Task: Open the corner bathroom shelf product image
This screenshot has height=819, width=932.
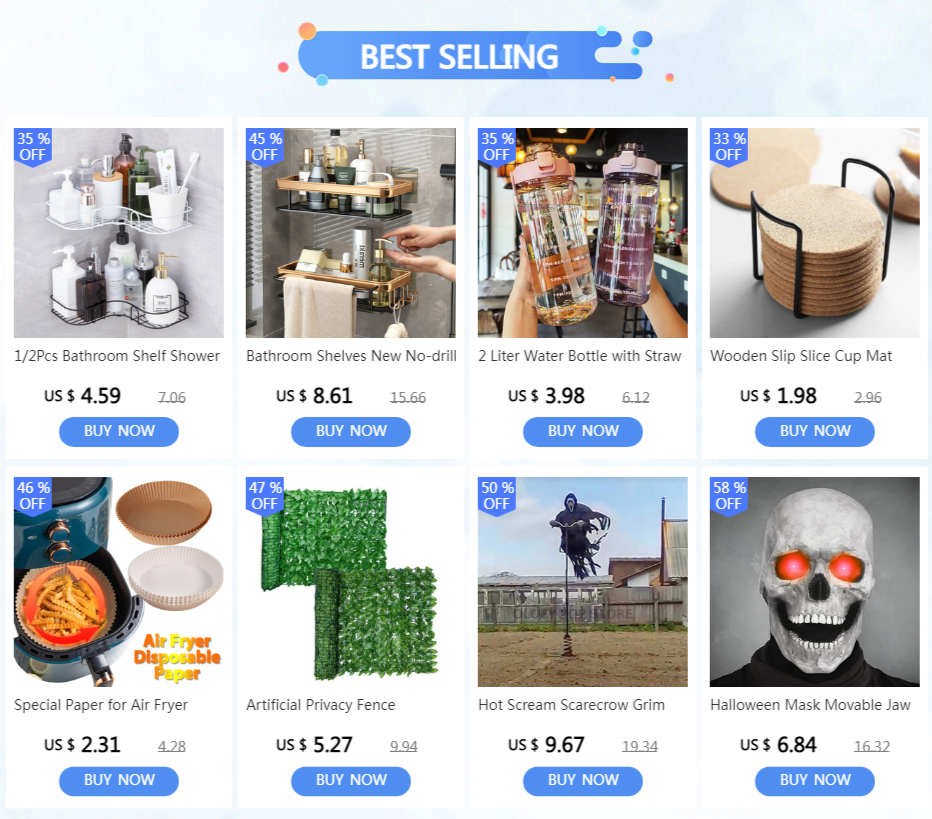Action: pyautogui.click(x=119, y=233)
